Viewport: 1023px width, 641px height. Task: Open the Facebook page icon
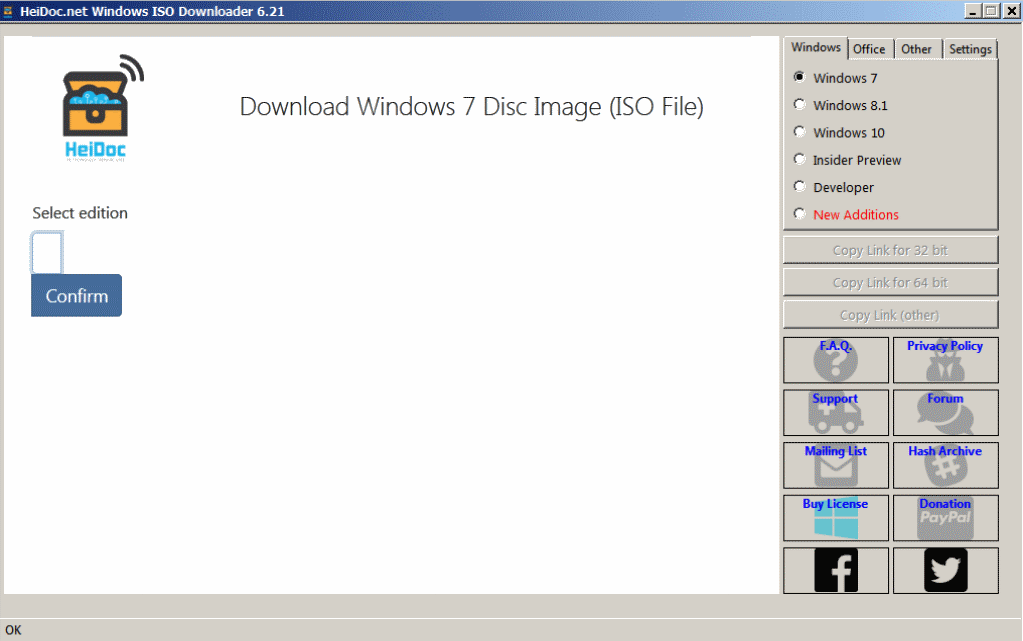click(836, 571)
